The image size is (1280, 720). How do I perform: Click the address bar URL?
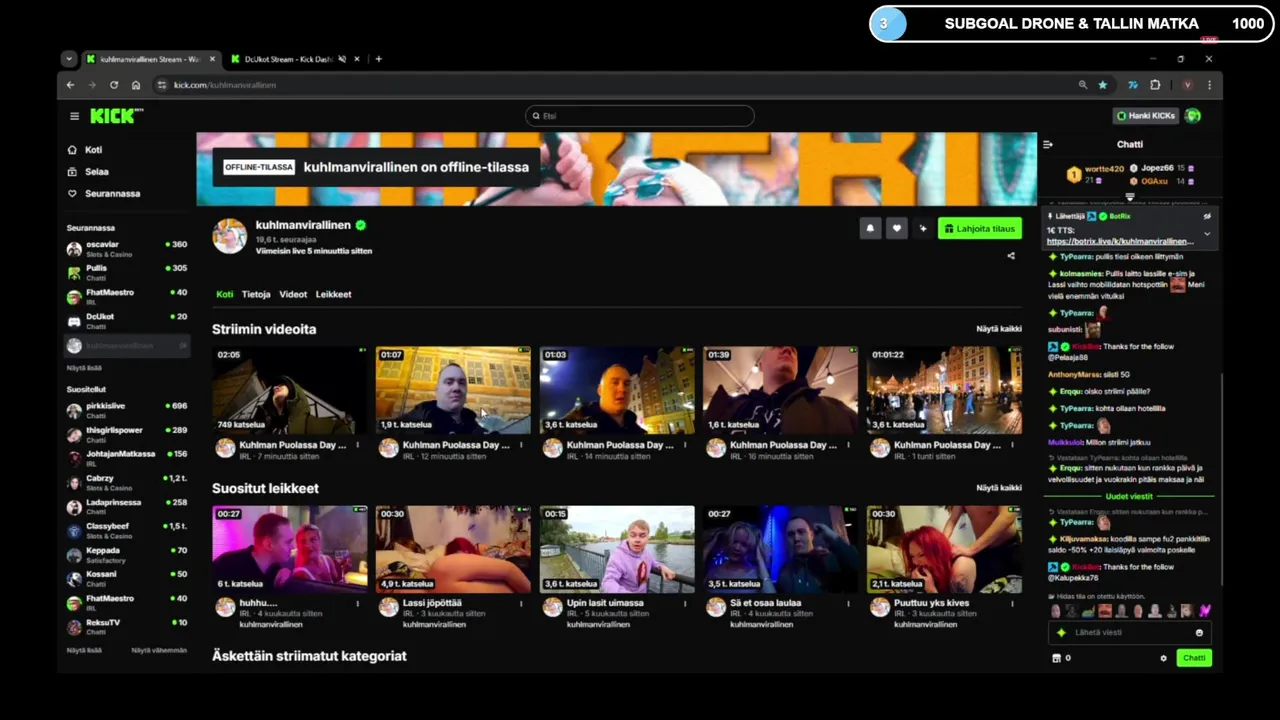[x=224, y=85]
